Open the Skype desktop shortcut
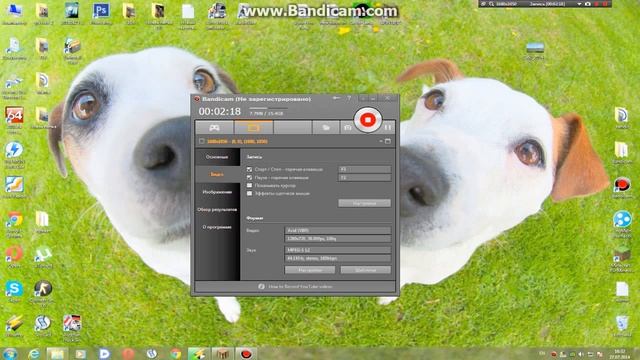This screenshot has height=360, width=640. point(14,291)
